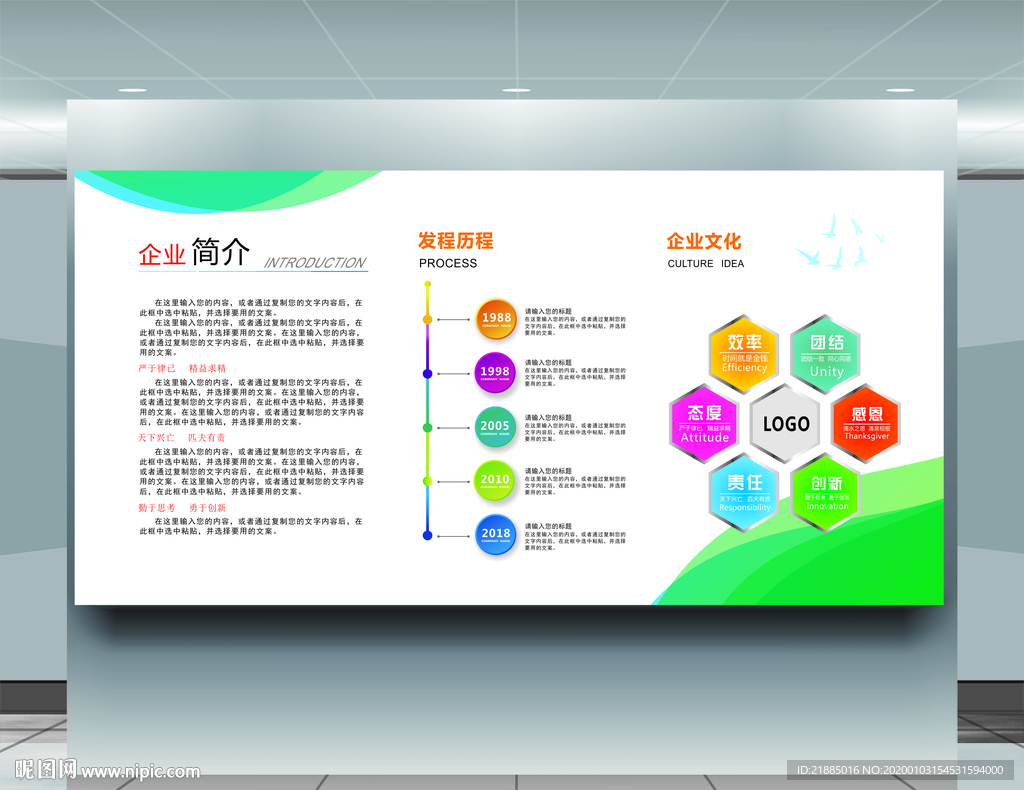Image resolution: width=1024 pixels, height=790 pixels.
Task: Click the green Unity hexagon
Action: (826, 354)
